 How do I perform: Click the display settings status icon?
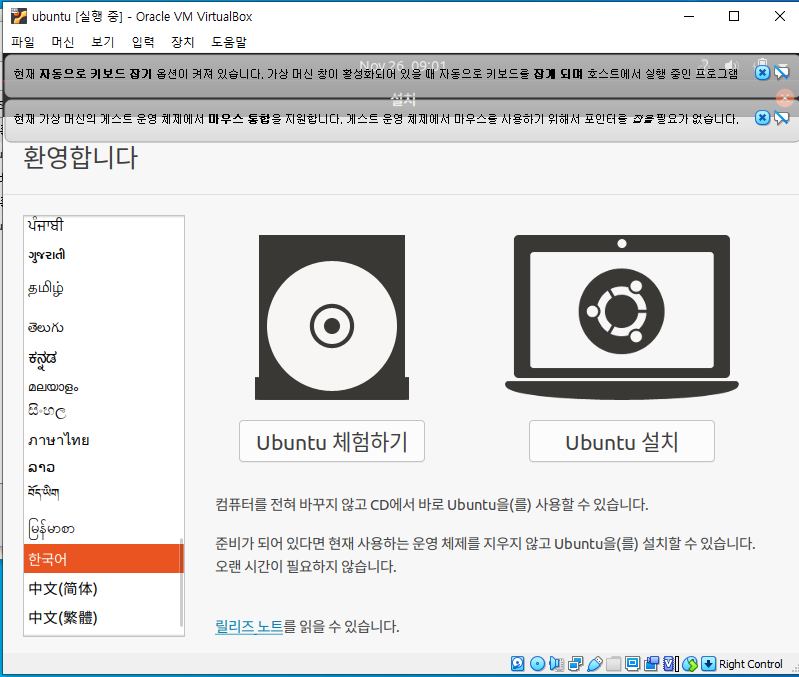point(632,663)
